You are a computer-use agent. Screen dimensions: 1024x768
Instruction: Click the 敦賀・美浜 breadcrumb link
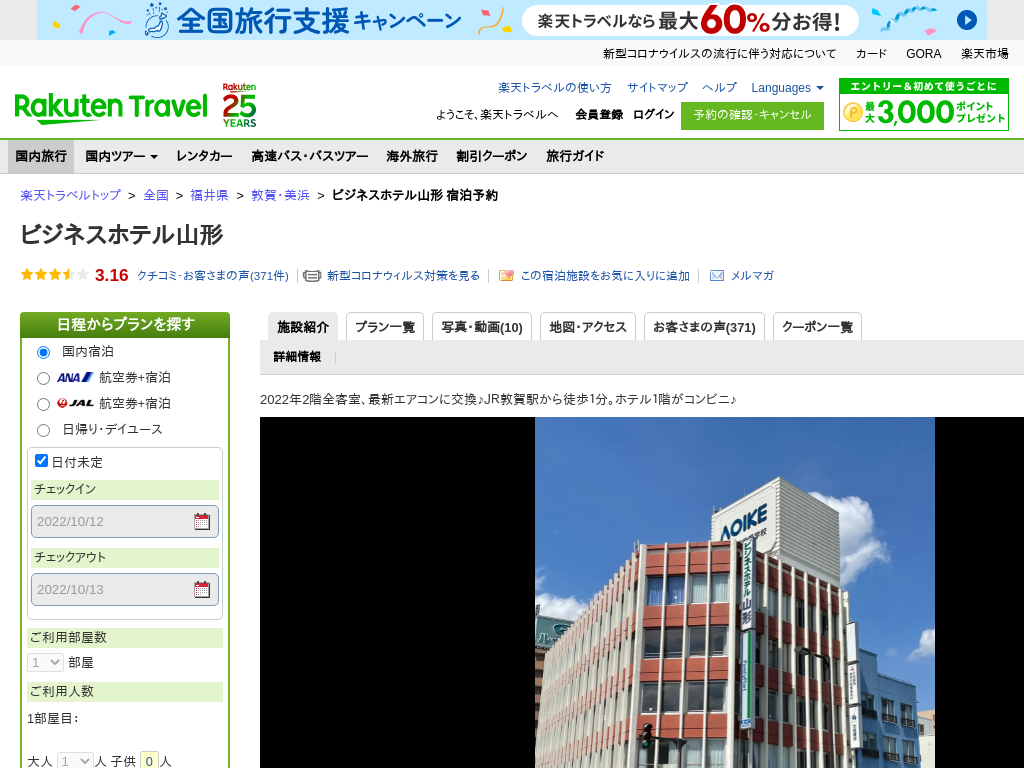pos(280,195)
